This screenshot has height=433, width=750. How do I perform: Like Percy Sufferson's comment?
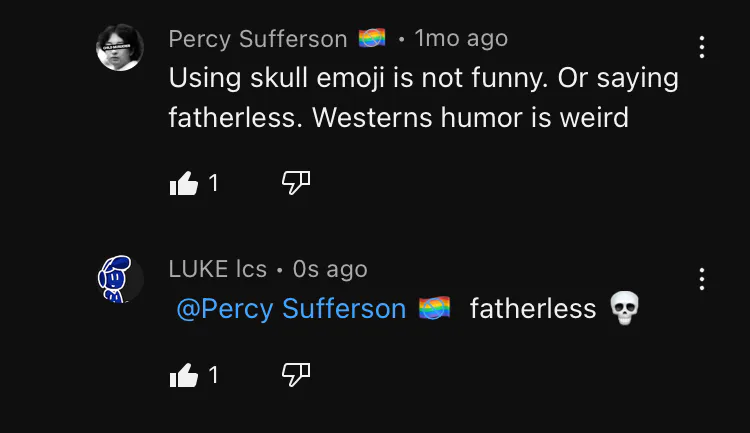(184, 183)
